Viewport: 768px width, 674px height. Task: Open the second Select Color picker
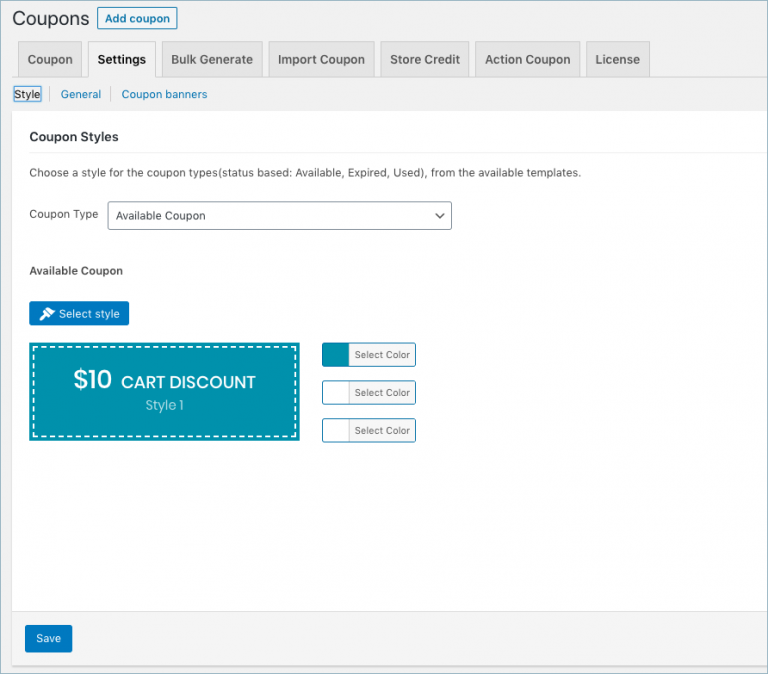pos(369,392)
